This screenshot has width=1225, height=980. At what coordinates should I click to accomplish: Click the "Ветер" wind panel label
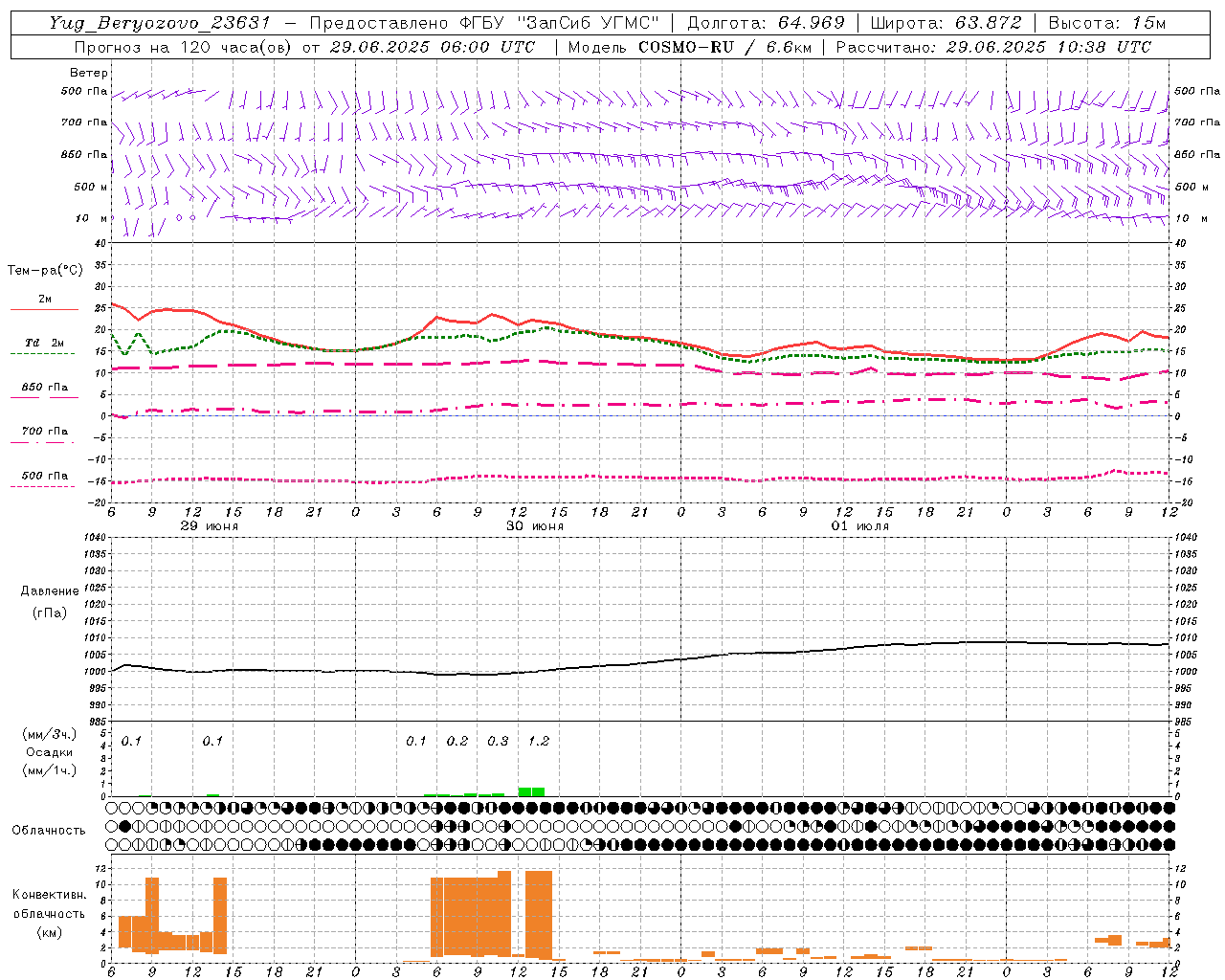(88, 73)
